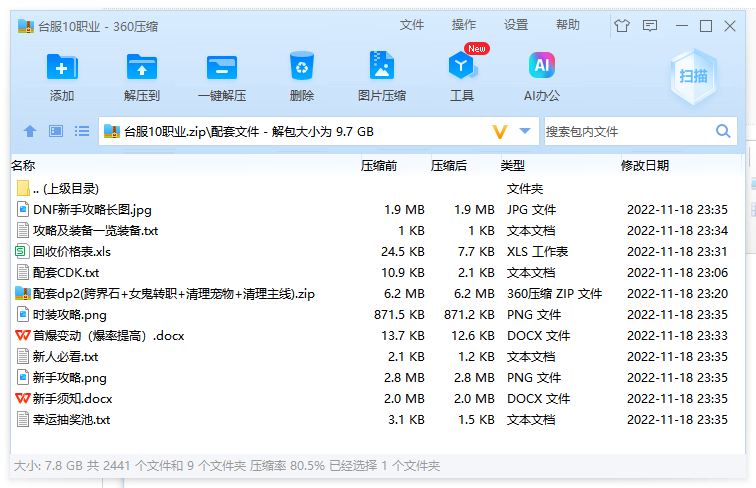Sort by the 类型 column header

(x=513, y=166)
